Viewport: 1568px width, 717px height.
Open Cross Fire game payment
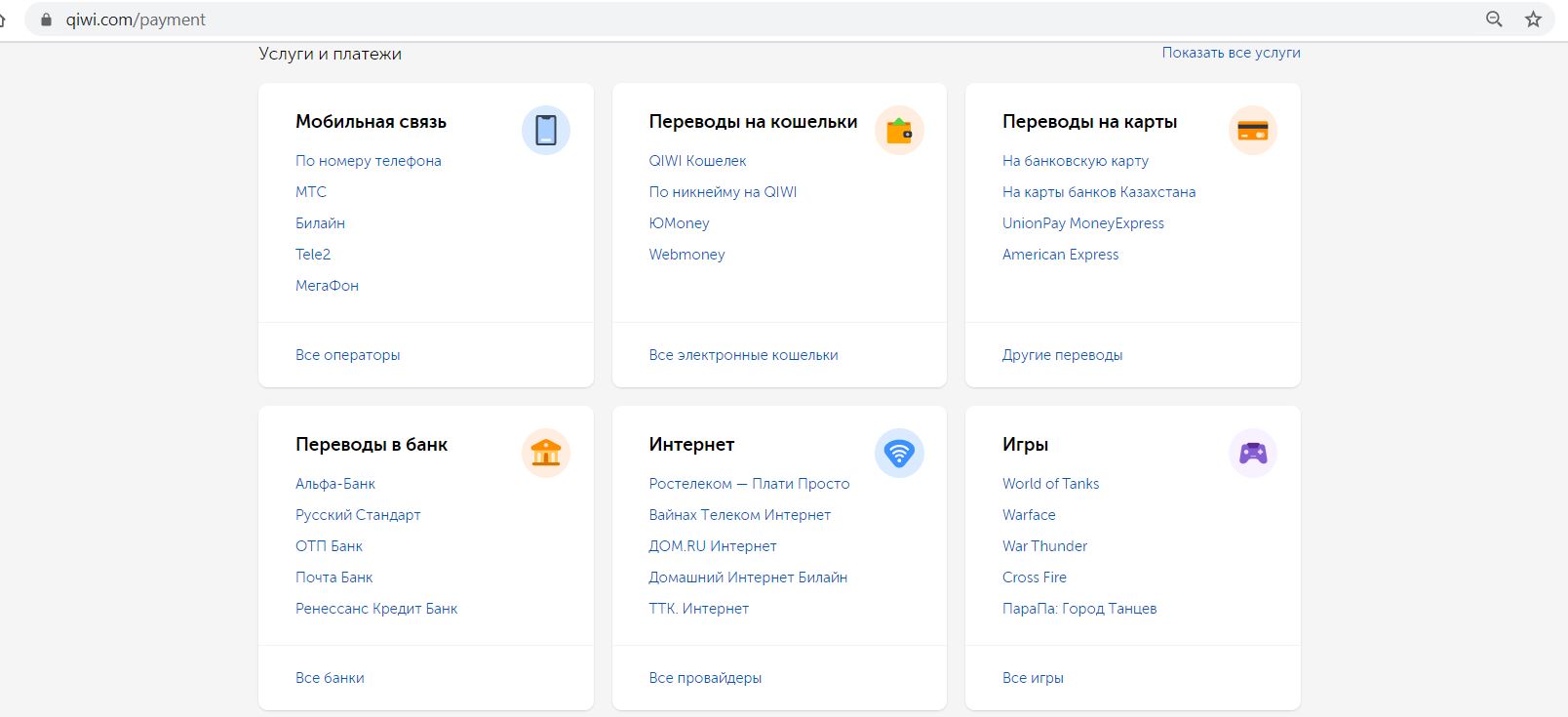(x=1035, y=578)
